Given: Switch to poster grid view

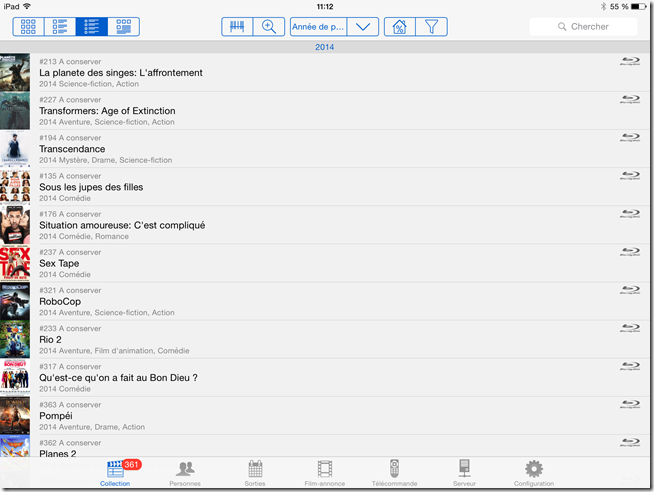Looking at the screenshot, I should (28, 27).
